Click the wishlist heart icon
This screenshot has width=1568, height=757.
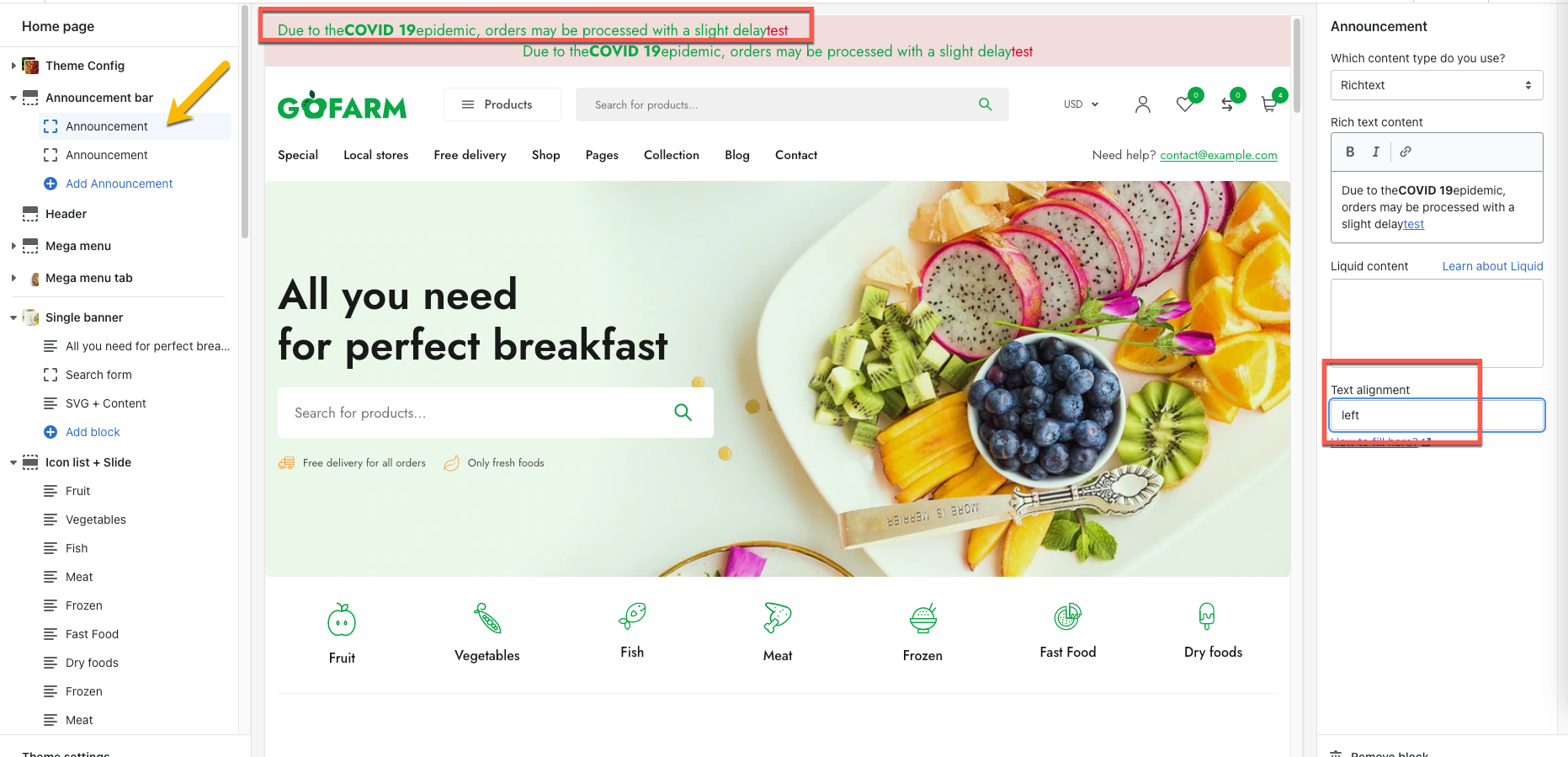[1184, 104]
